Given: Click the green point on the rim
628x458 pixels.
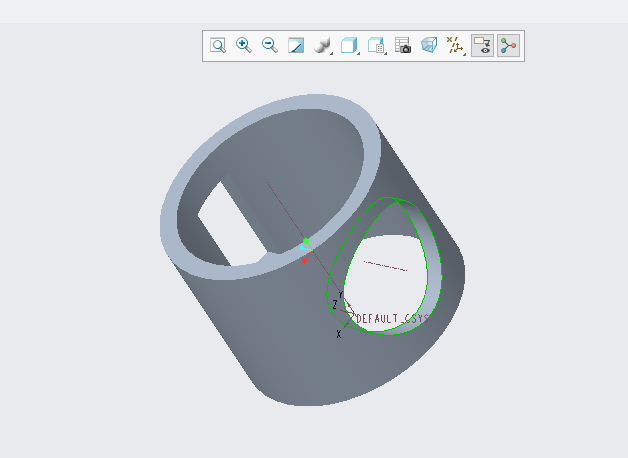Looking at the screenshot, I should 306,242.
